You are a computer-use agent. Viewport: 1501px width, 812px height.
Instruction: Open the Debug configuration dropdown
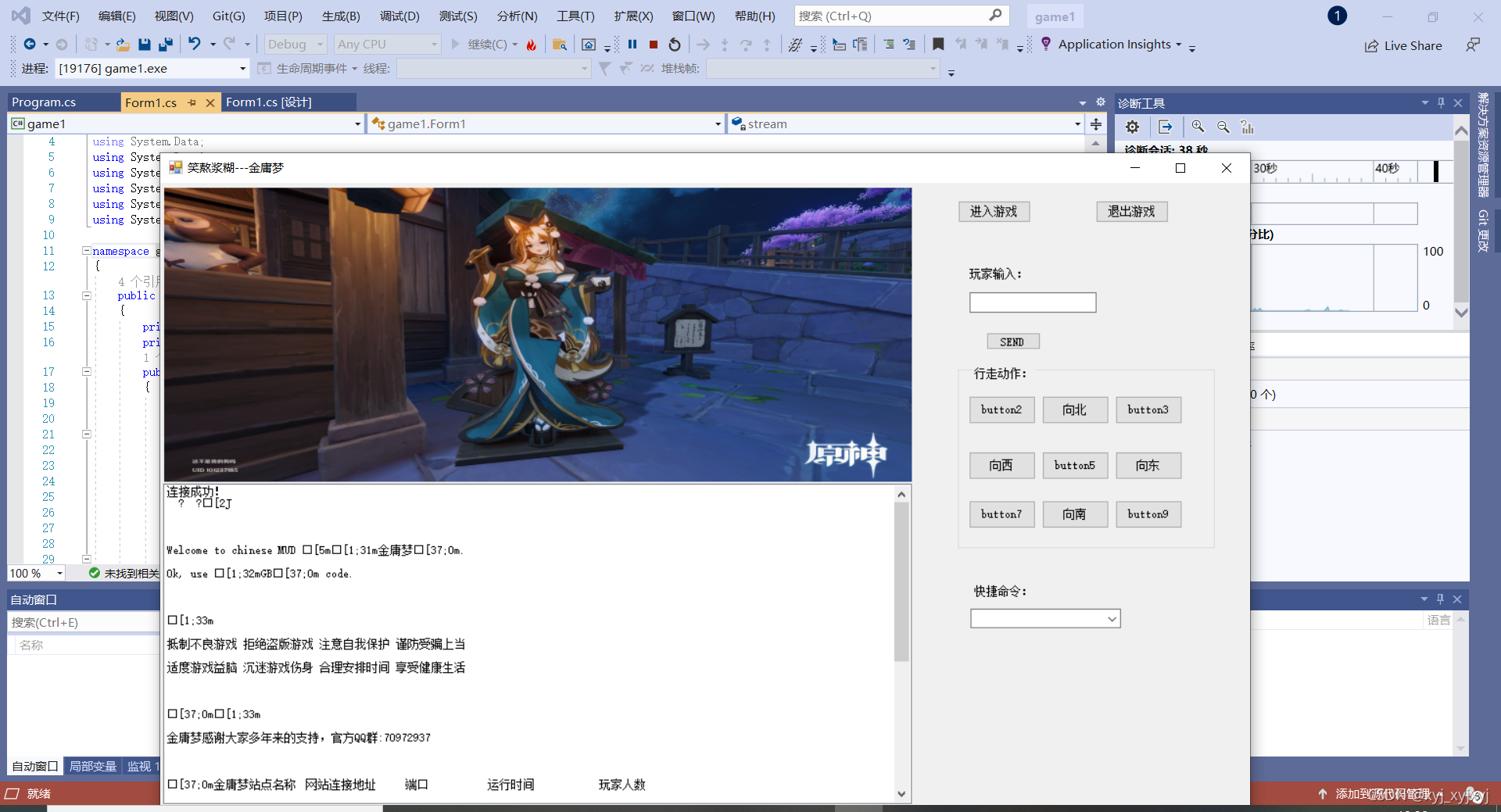coord(295,45)
